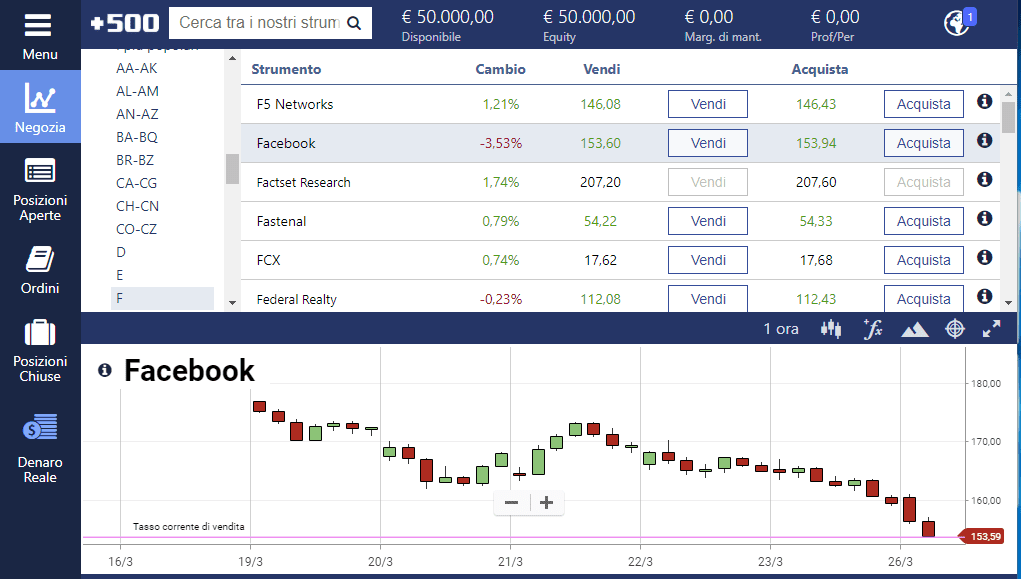
Task: Open Posizioni Chiuse section
Action: 40,350
